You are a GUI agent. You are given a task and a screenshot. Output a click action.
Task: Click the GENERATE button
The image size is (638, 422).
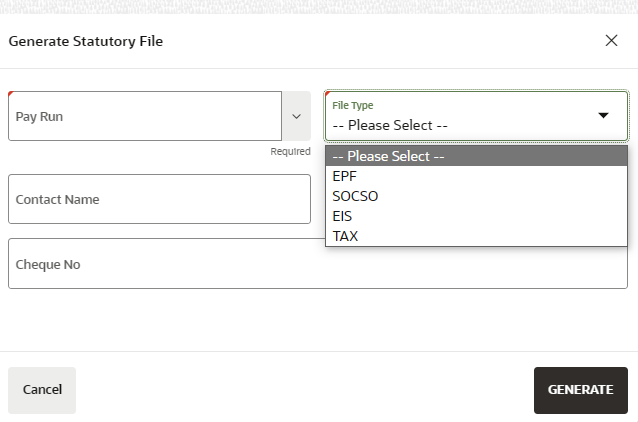pyautogui.click(x=580, y=390)
